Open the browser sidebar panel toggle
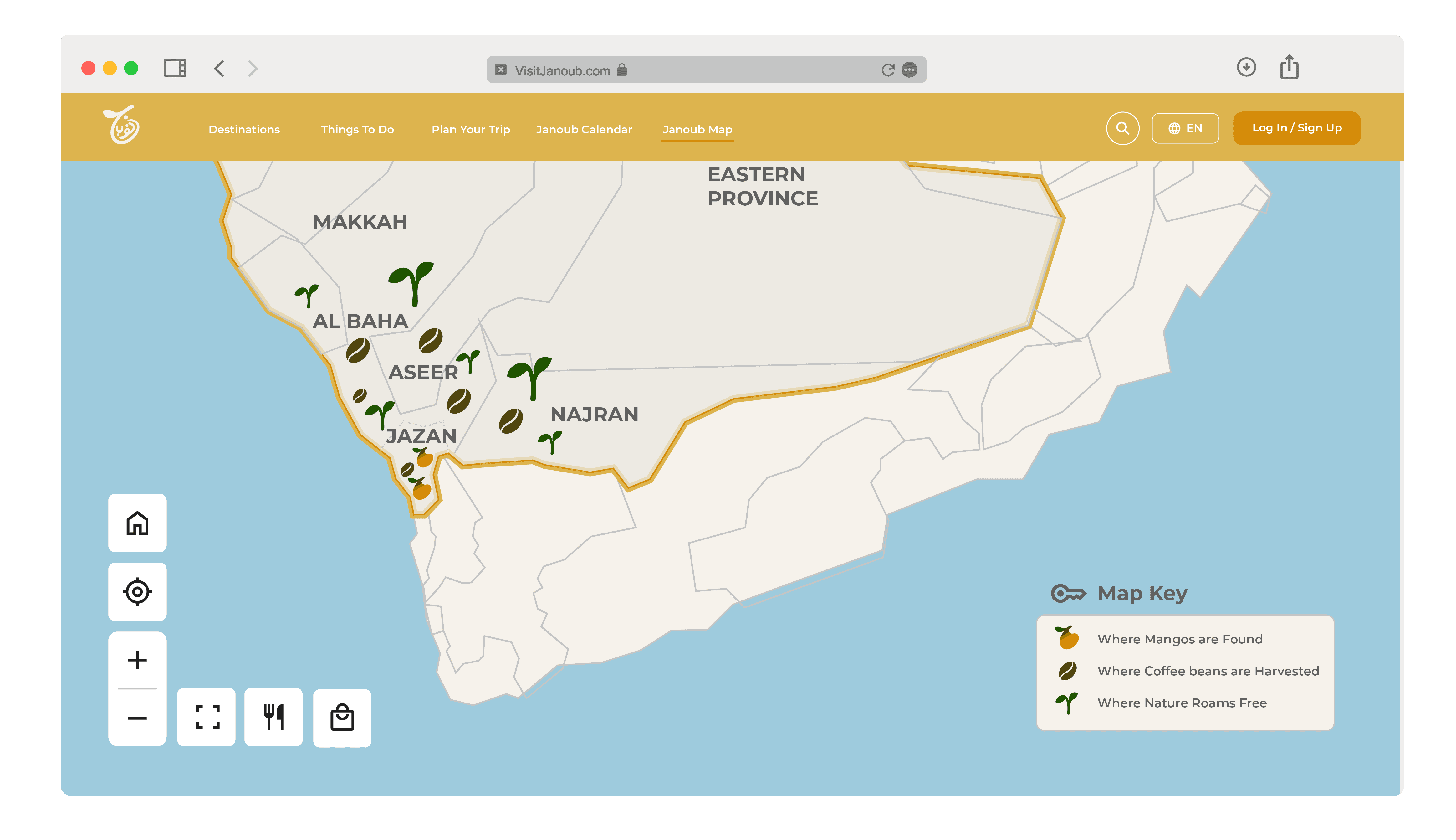The width and height of the screenshot is (1456, 840). [175, 68]
